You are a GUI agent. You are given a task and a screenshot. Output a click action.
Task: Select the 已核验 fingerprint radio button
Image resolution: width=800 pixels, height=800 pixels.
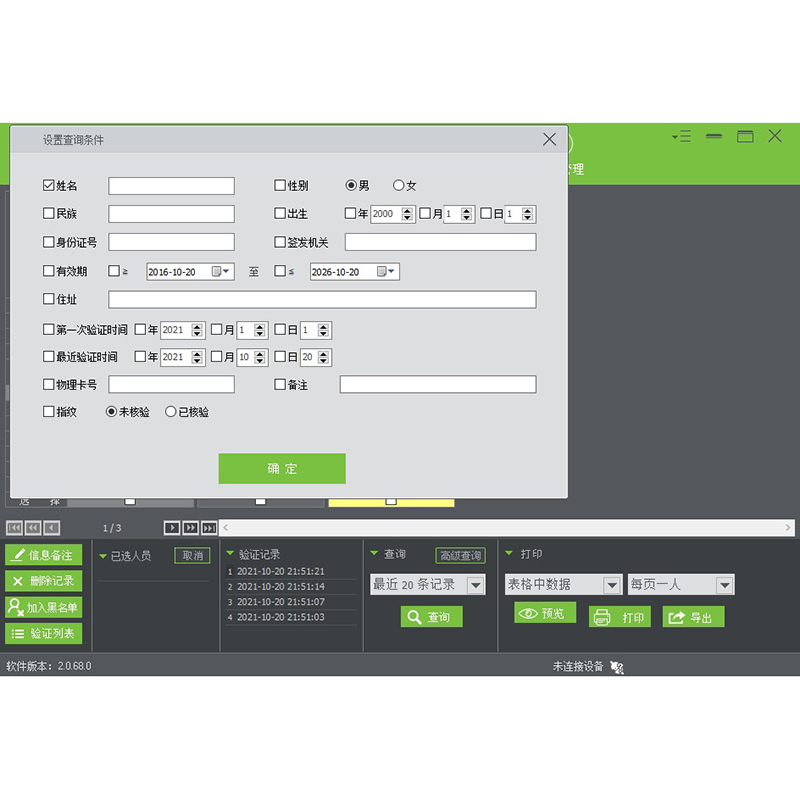[x=171, y=411]
